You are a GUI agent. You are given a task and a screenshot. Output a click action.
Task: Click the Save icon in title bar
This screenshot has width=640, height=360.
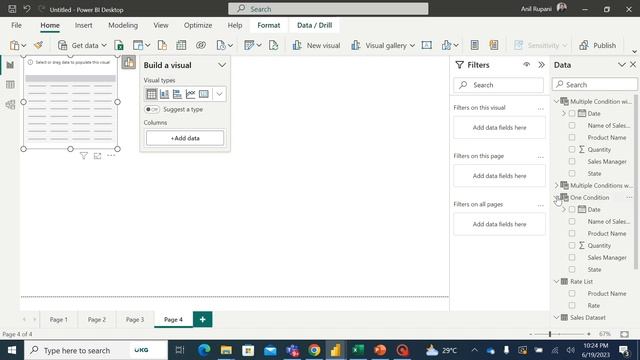[x=12, y=9]
